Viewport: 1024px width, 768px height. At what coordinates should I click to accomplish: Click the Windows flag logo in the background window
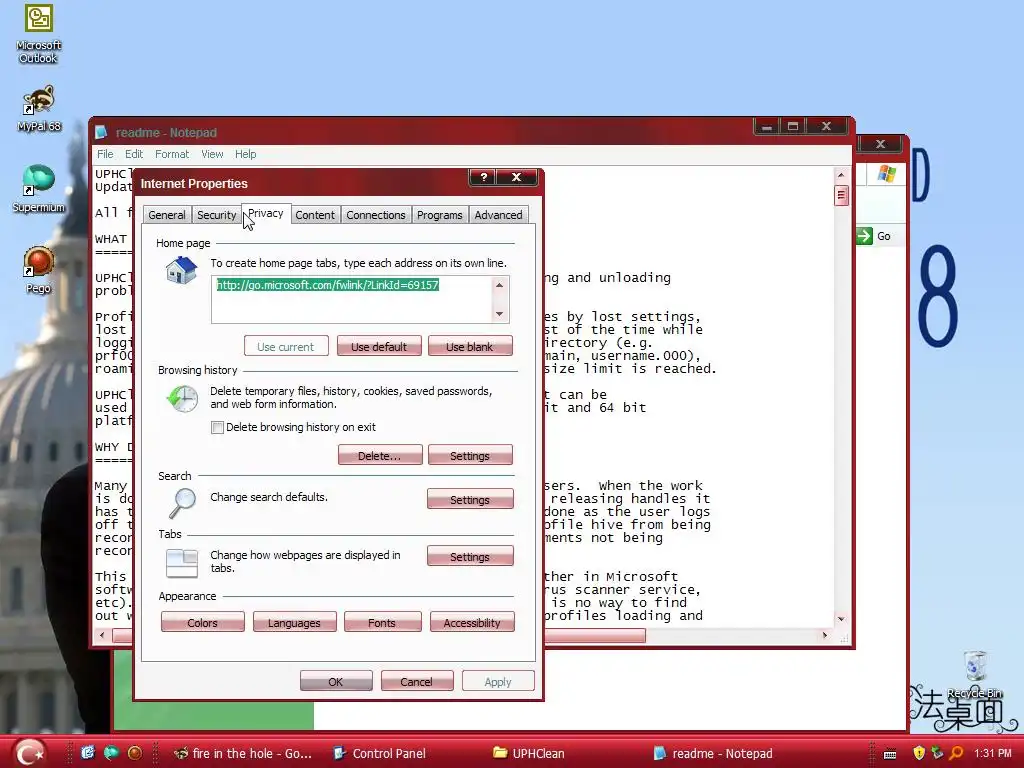[887, 174]
